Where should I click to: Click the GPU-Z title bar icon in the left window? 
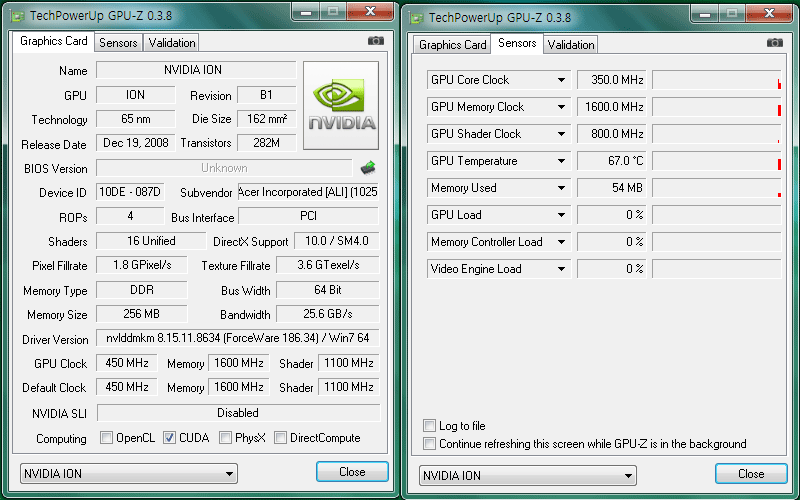(x=18, y=16)
